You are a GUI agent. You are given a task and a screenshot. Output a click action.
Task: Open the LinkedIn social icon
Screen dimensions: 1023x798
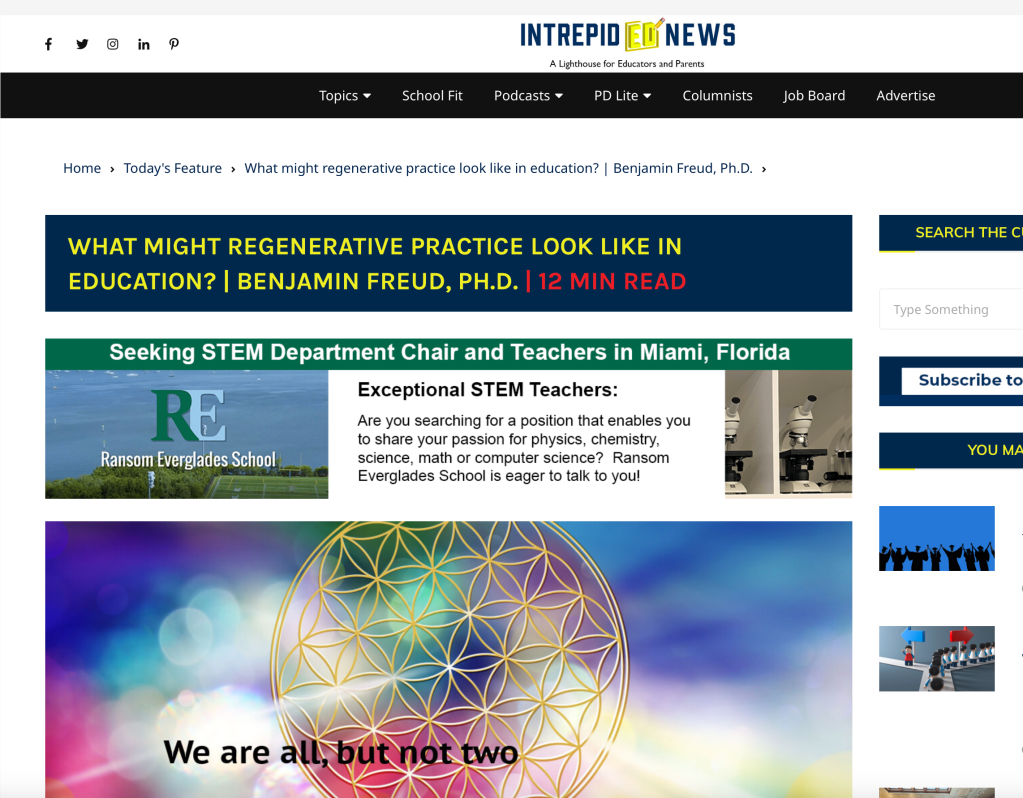click(144, 44)
